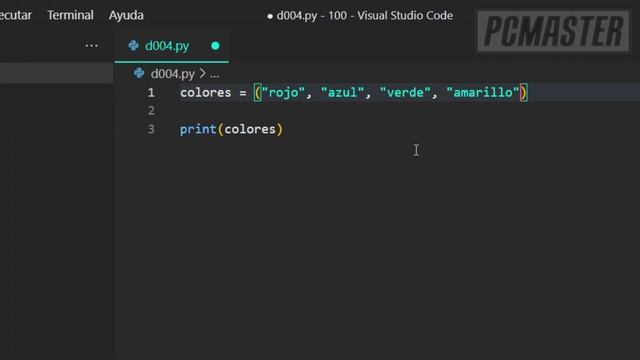Image resolution: width=640 pixels, height=360 pixels.
Task: Click the string "rojo" in the tuple
Action: coord(283,93)
